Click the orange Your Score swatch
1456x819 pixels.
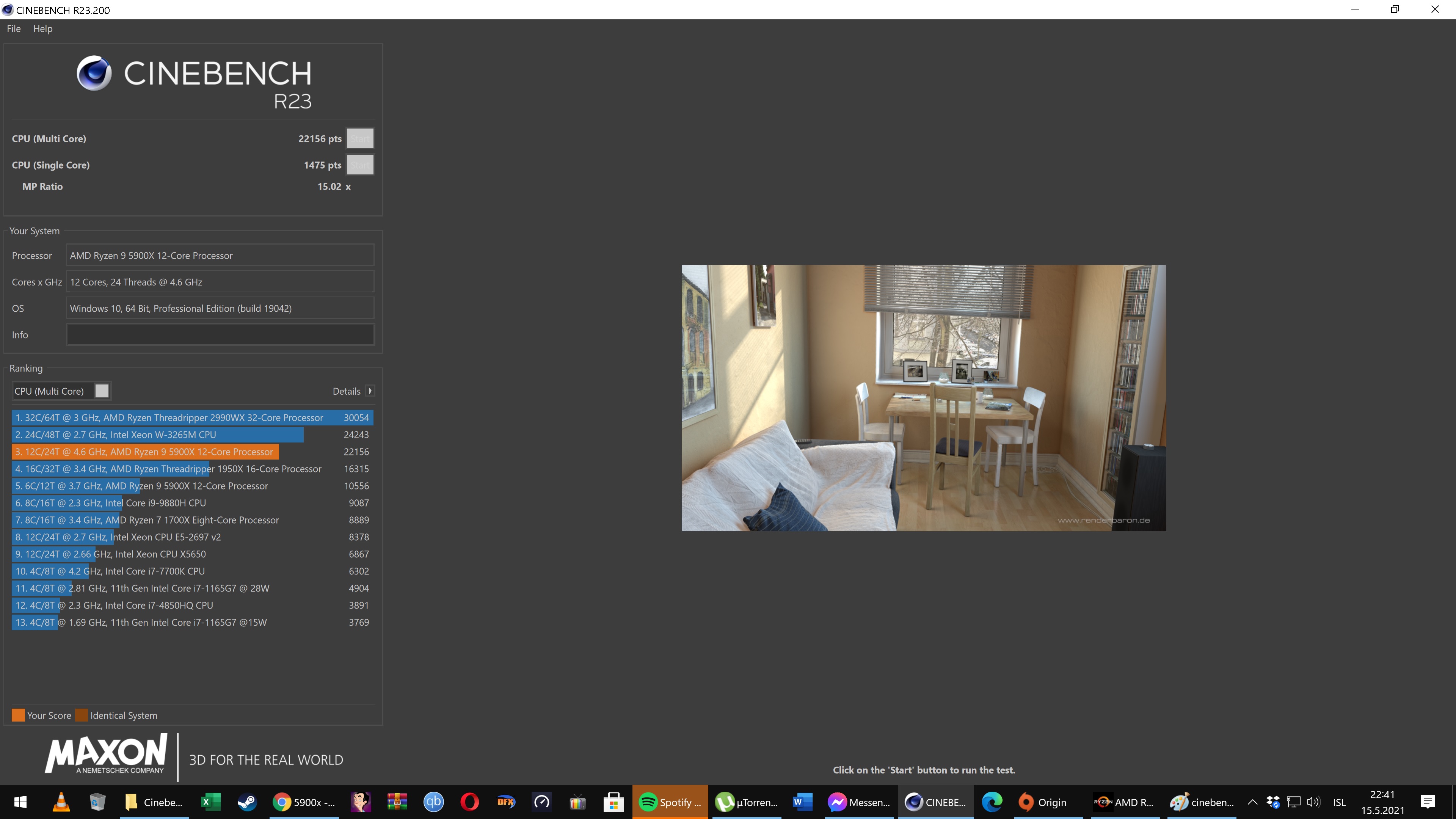pyautogui.click(x=19, y=715)
